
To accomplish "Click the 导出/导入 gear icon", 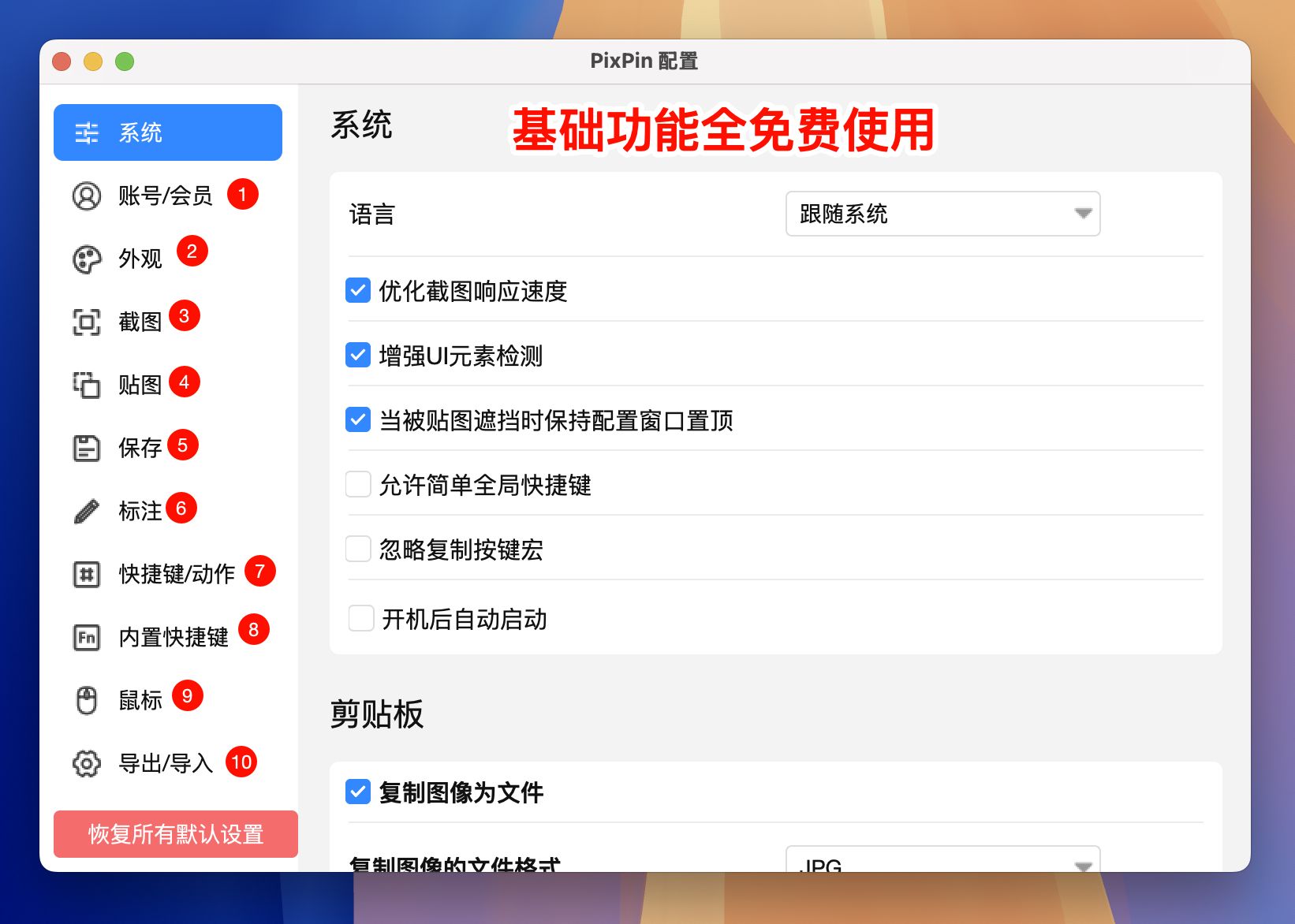I will click(86, 762).
